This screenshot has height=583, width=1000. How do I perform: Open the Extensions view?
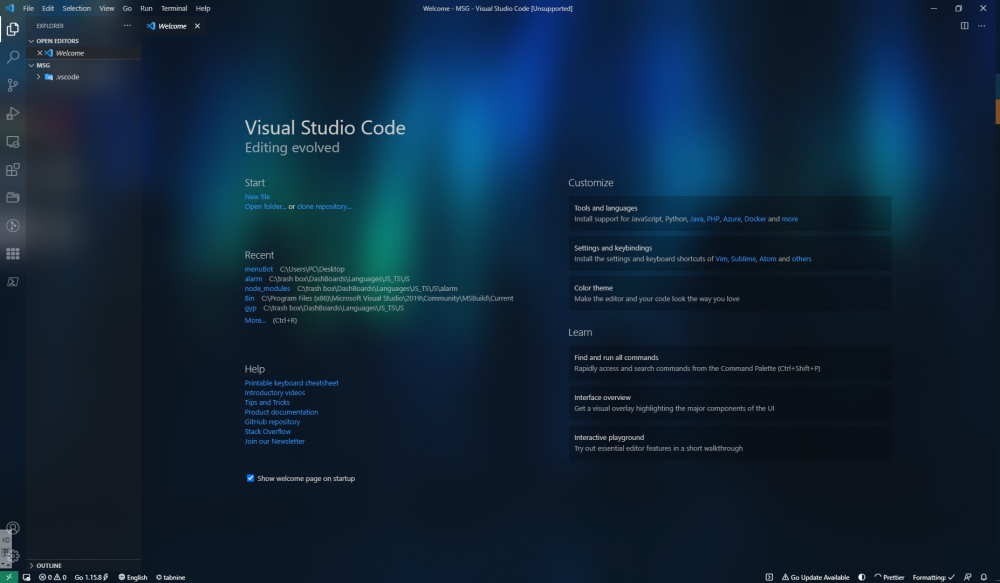pyautogui.click(x=13, y=170)
